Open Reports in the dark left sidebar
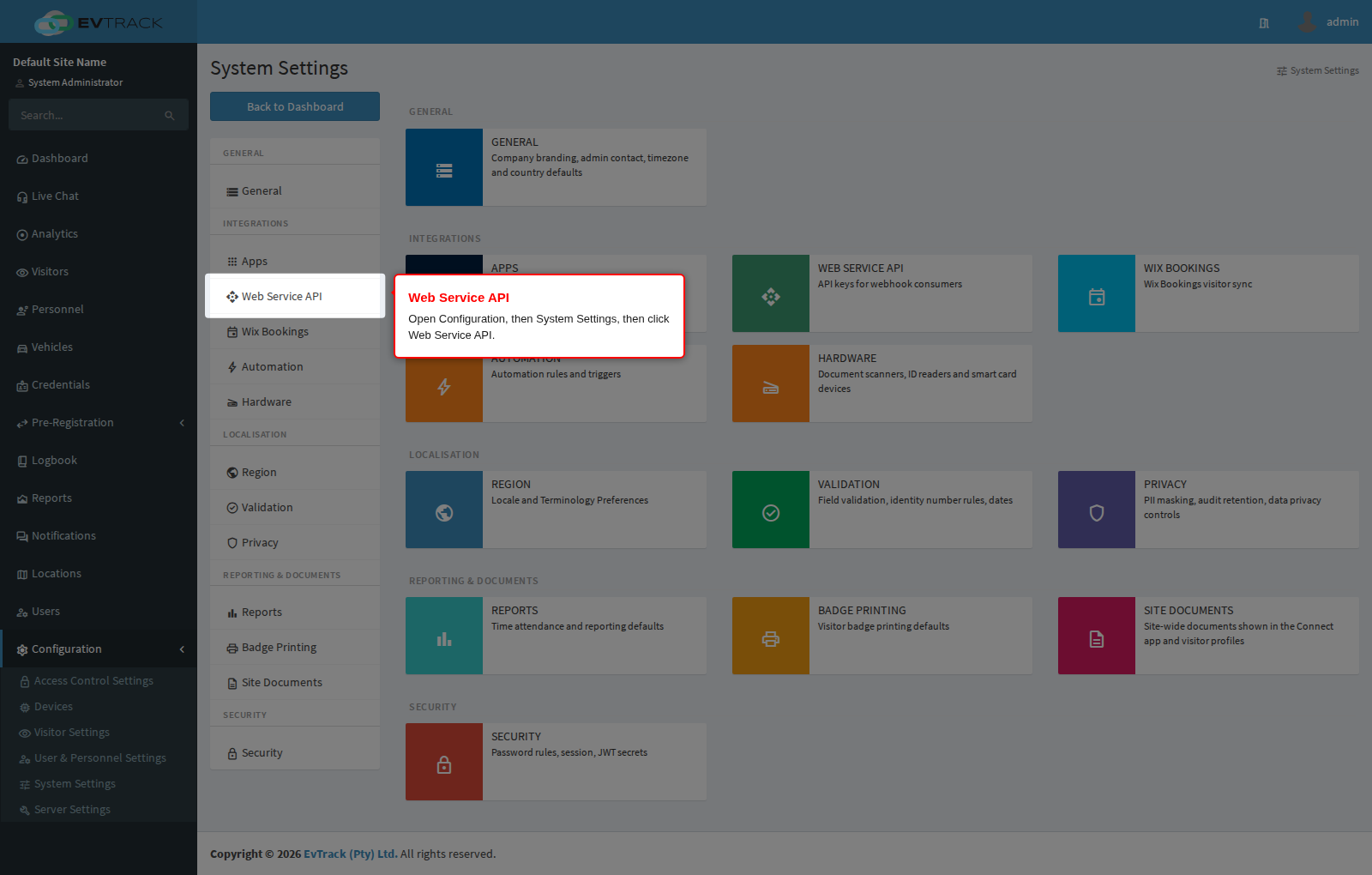This screenshot has width=1372, height=875. [x=99, y=498]
